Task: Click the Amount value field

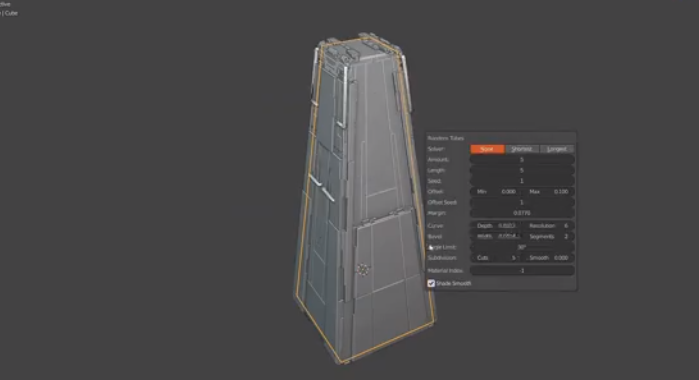Action: [522, 160]
